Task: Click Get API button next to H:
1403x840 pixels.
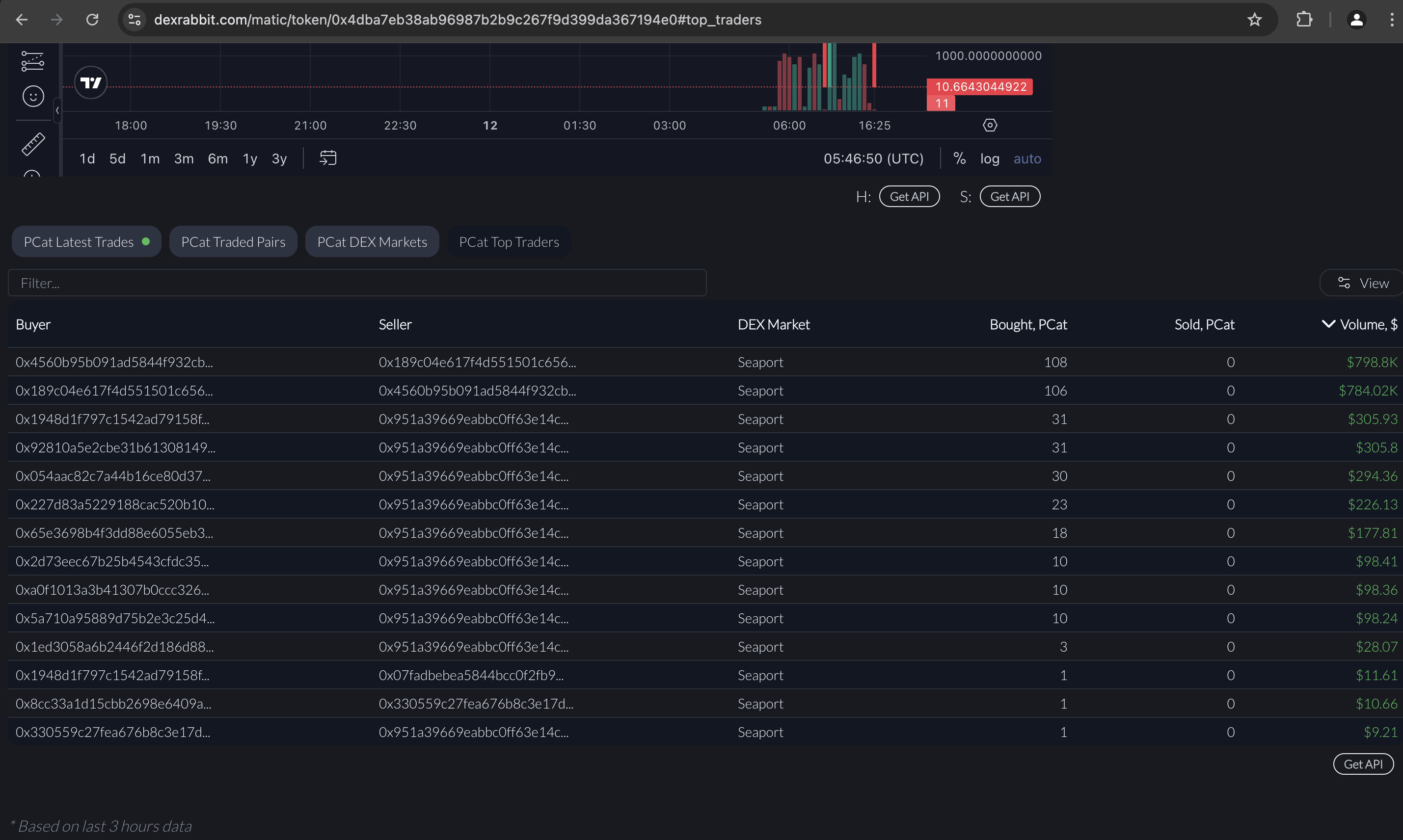Action: click(x=909, y=196)
